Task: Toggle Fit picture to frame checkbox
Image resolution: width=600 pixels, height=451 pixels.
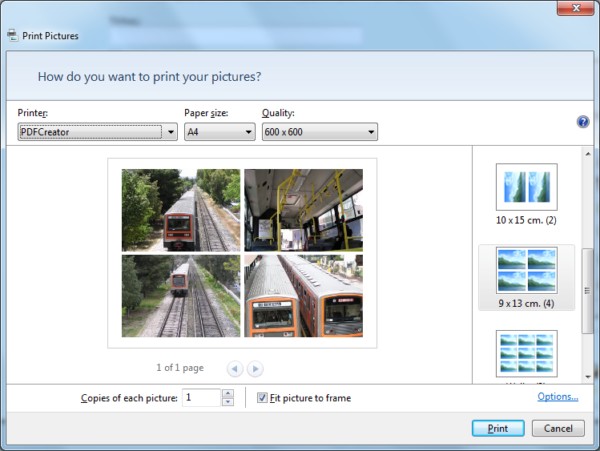Action: 262,397
